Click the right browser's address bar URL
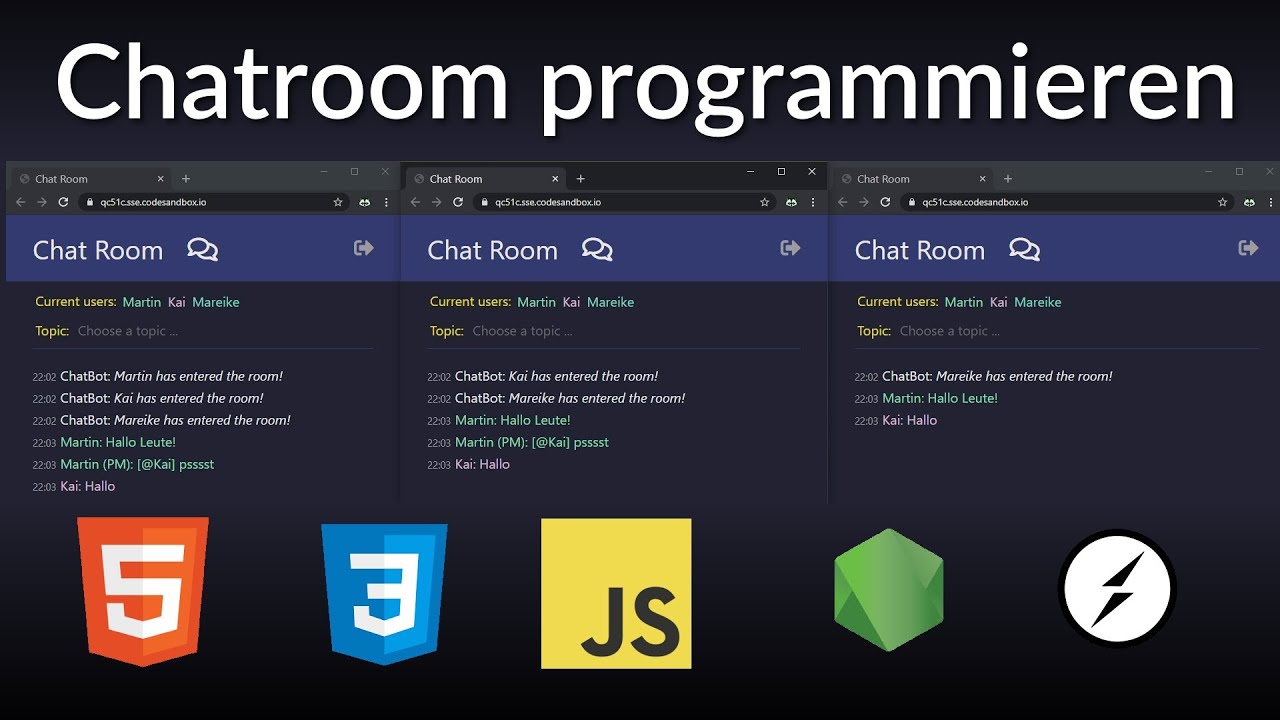The width and height of the screenshot is (1280, 720). point(975,202)
